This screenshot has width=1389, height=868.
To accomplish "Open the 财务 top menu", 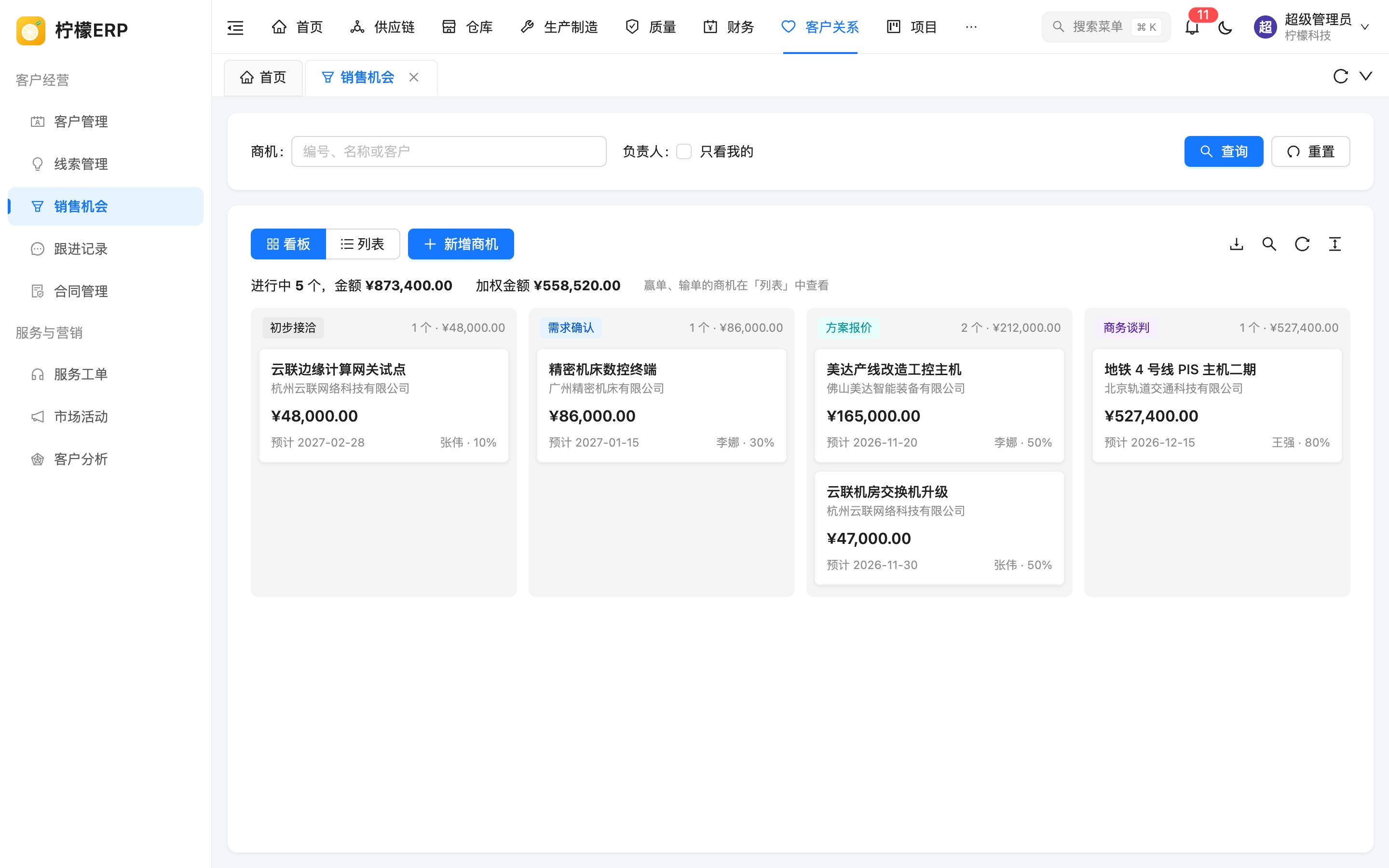I will point(728,27).
